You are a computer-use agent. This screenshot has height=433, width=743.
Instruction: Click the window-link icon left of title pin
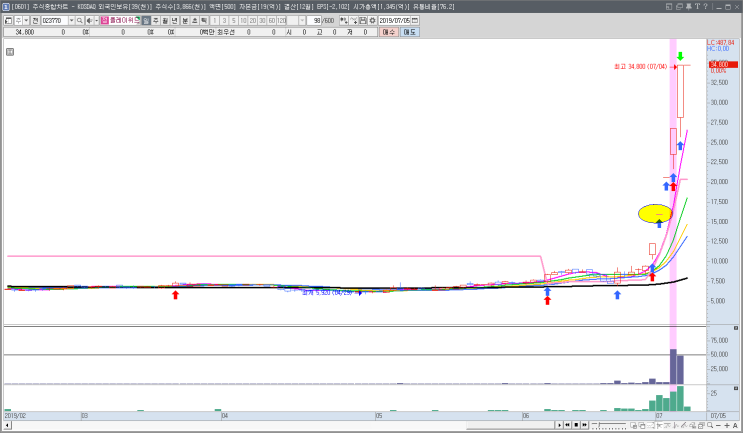pos(679,7)
